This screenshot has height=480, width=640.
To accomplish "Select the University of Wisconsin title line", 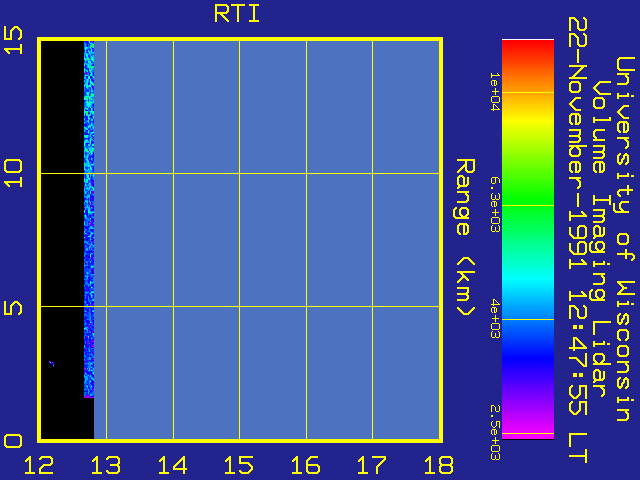I will click(x=624, y=239).
